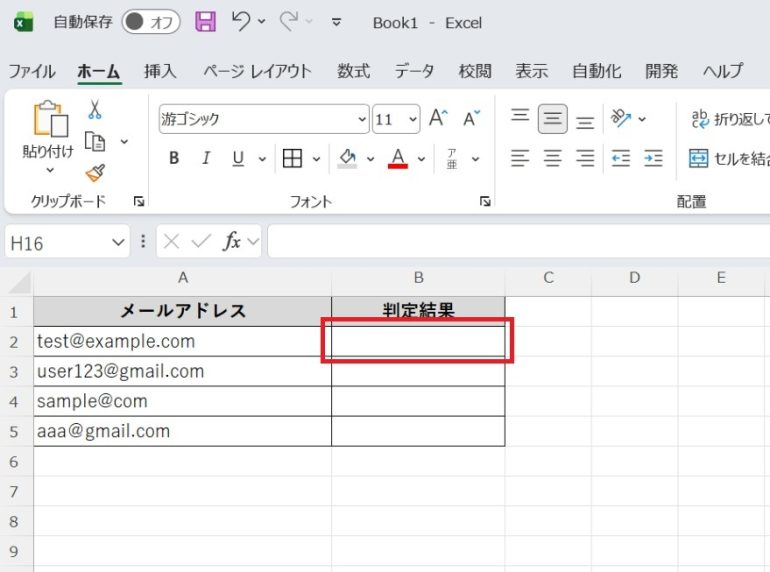The image size is (770, 572).
Task: Apply fill color with paint bucket
Action: (347, 158)
